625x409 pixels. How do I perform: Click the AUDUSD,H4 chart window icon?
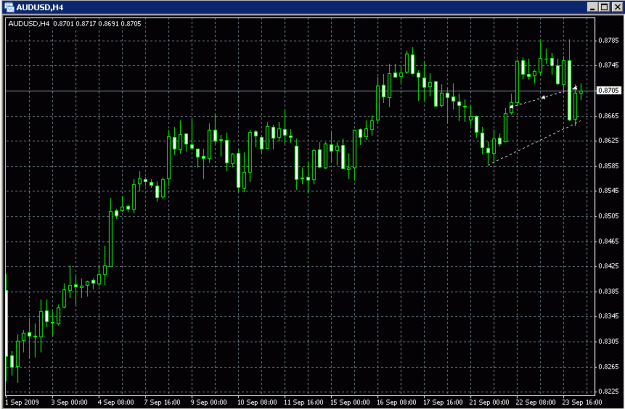pos(9,7)
